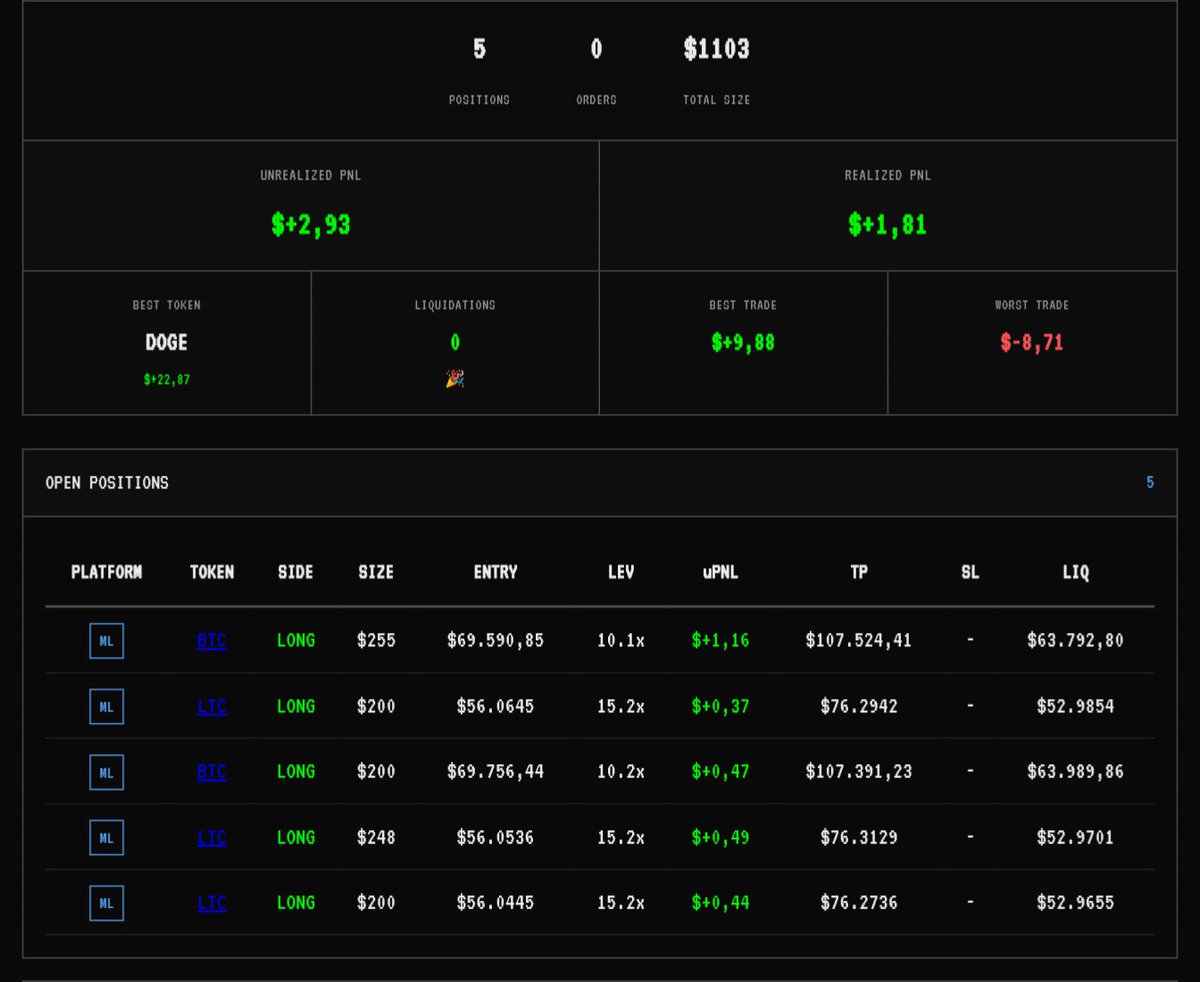Image resolution: width=1200 pixels, height=982 pixels.
Task: Click the SL column header
Action: point(970,572)
